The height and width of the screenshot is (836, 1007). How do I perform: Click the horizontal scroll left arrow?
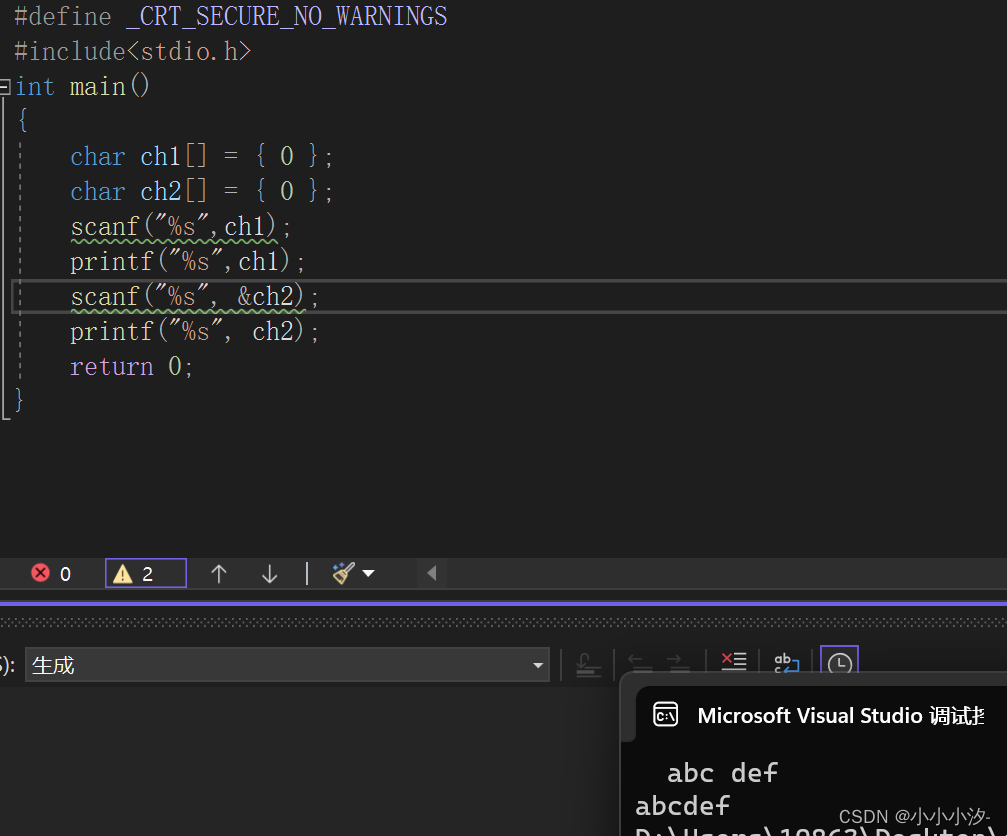click(x=432, y=573)
